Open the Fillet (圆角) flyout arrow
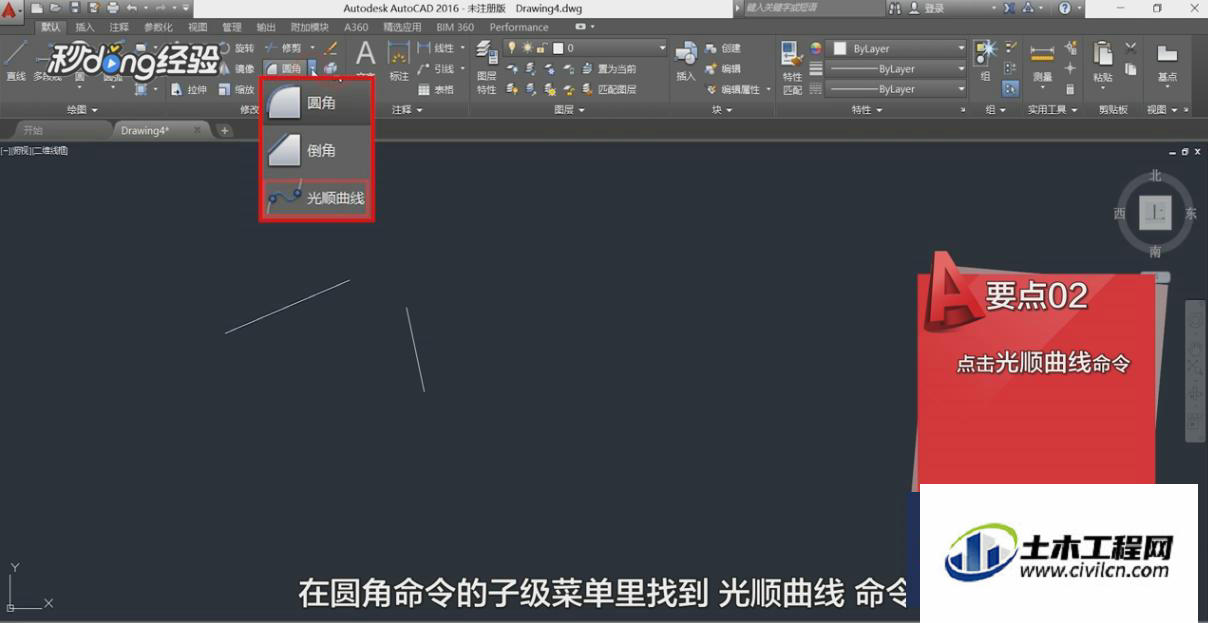This screenshot has height=623, width=1208. click(x=312, y=69)
